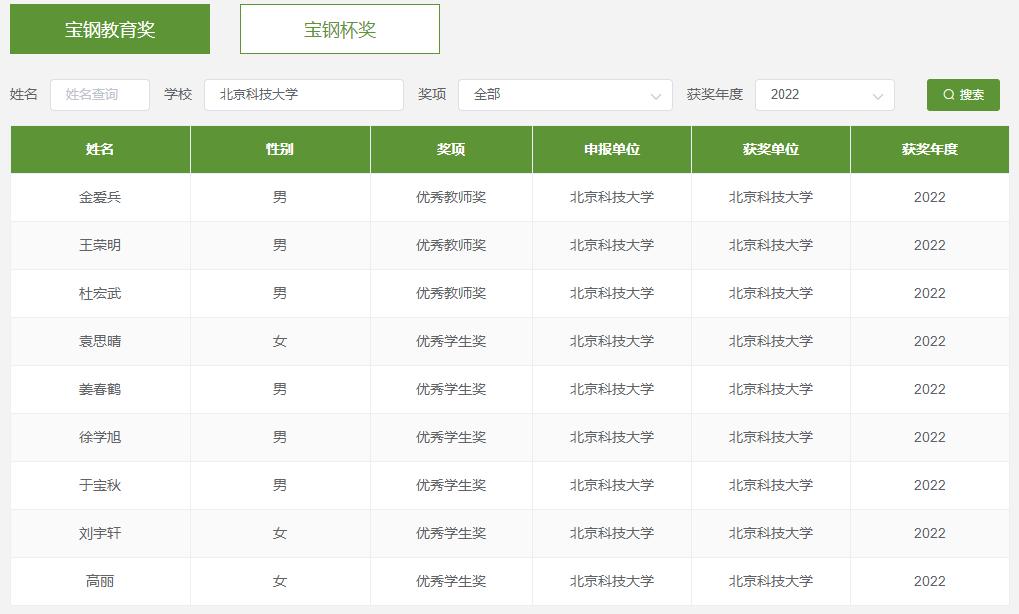This screenshot has width=1019, height=614.
Task: Select the 宝钢教育奖 tab
Action: [108, 29]
